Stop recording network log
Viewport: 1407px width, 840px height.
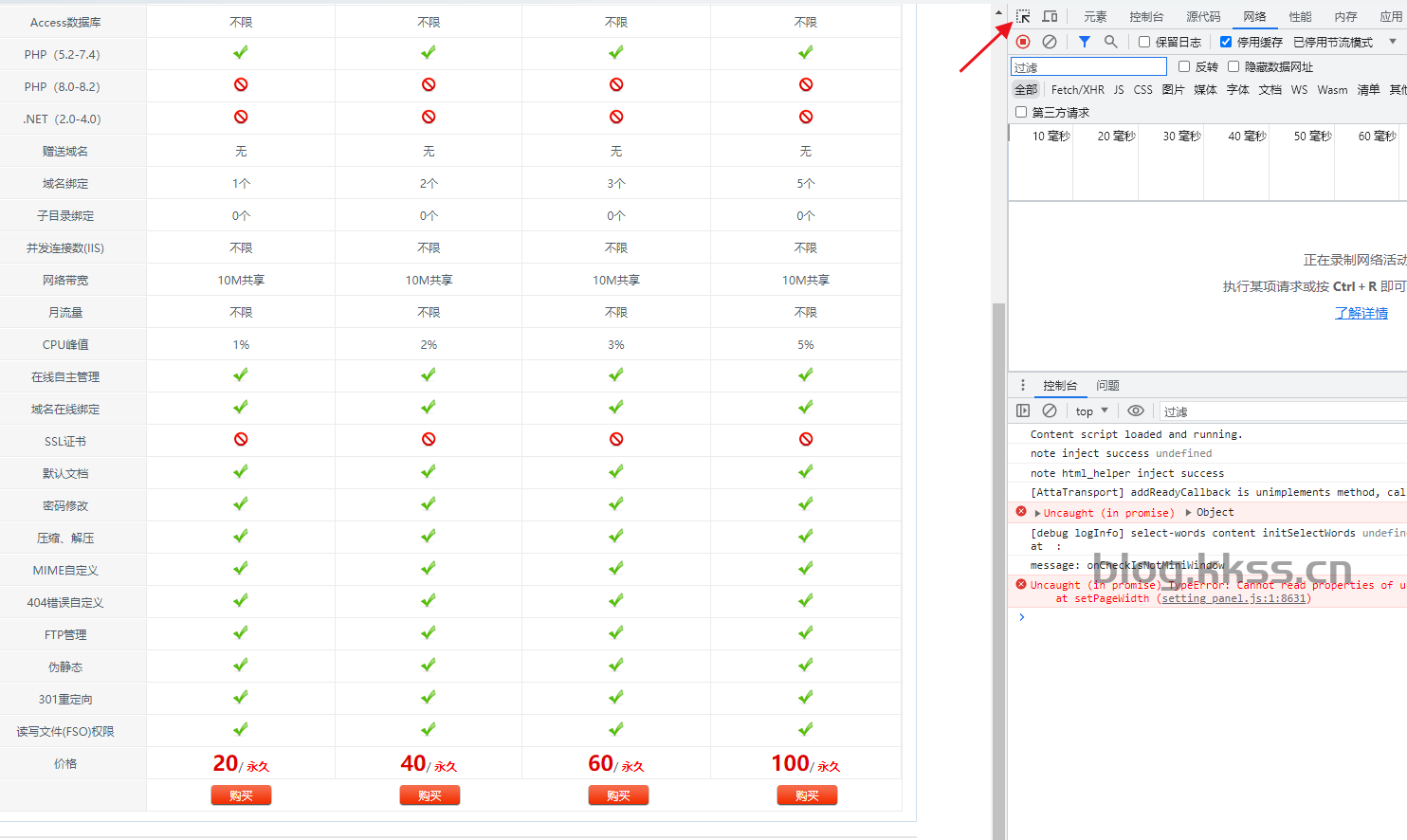(x=1023, y=42)
